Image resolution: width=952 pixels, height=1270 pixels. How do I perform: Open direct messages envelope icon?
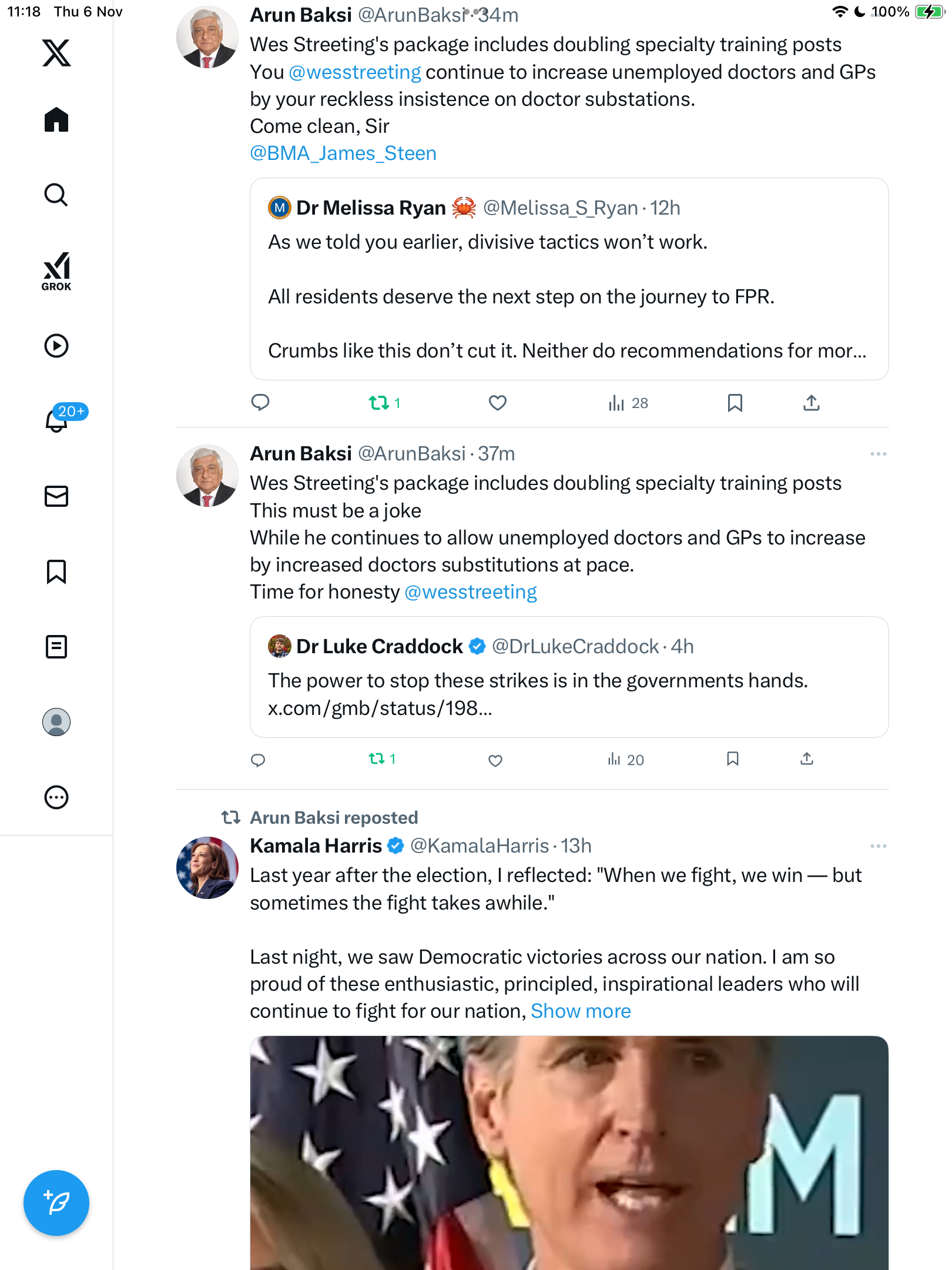point(56,496)
